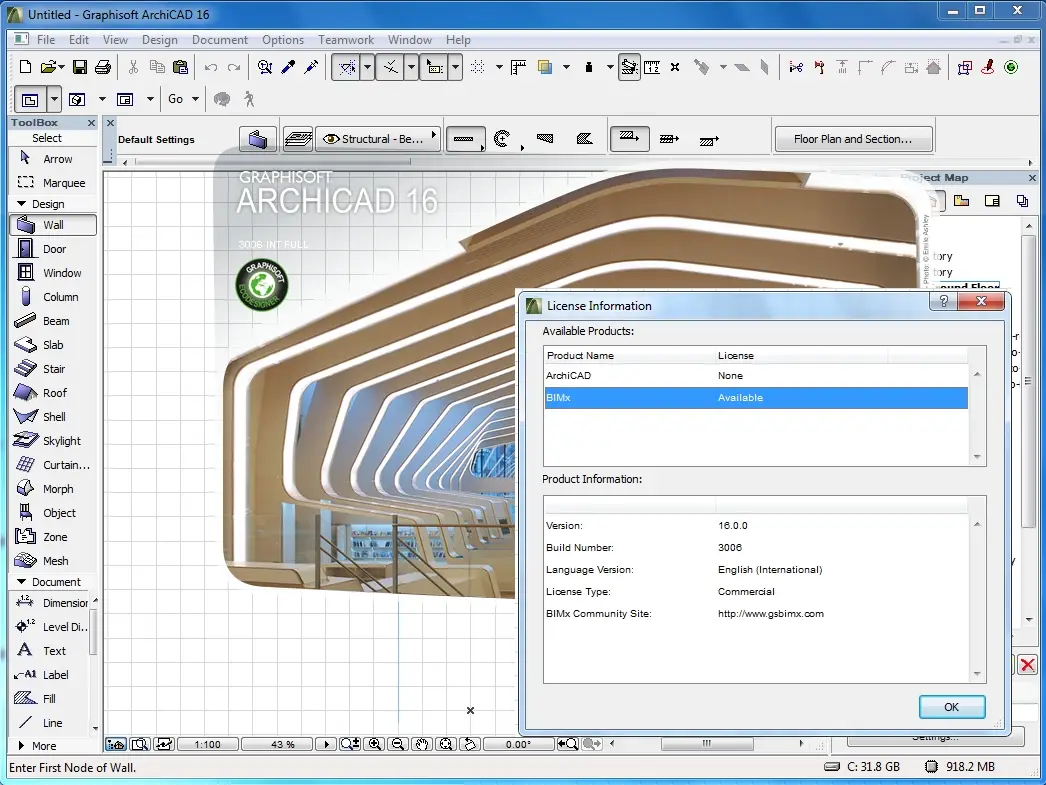The width and height of the screenshot is (1046, 785).
Task: Click the http://www.gsbimx.com address
Action: 770,614
